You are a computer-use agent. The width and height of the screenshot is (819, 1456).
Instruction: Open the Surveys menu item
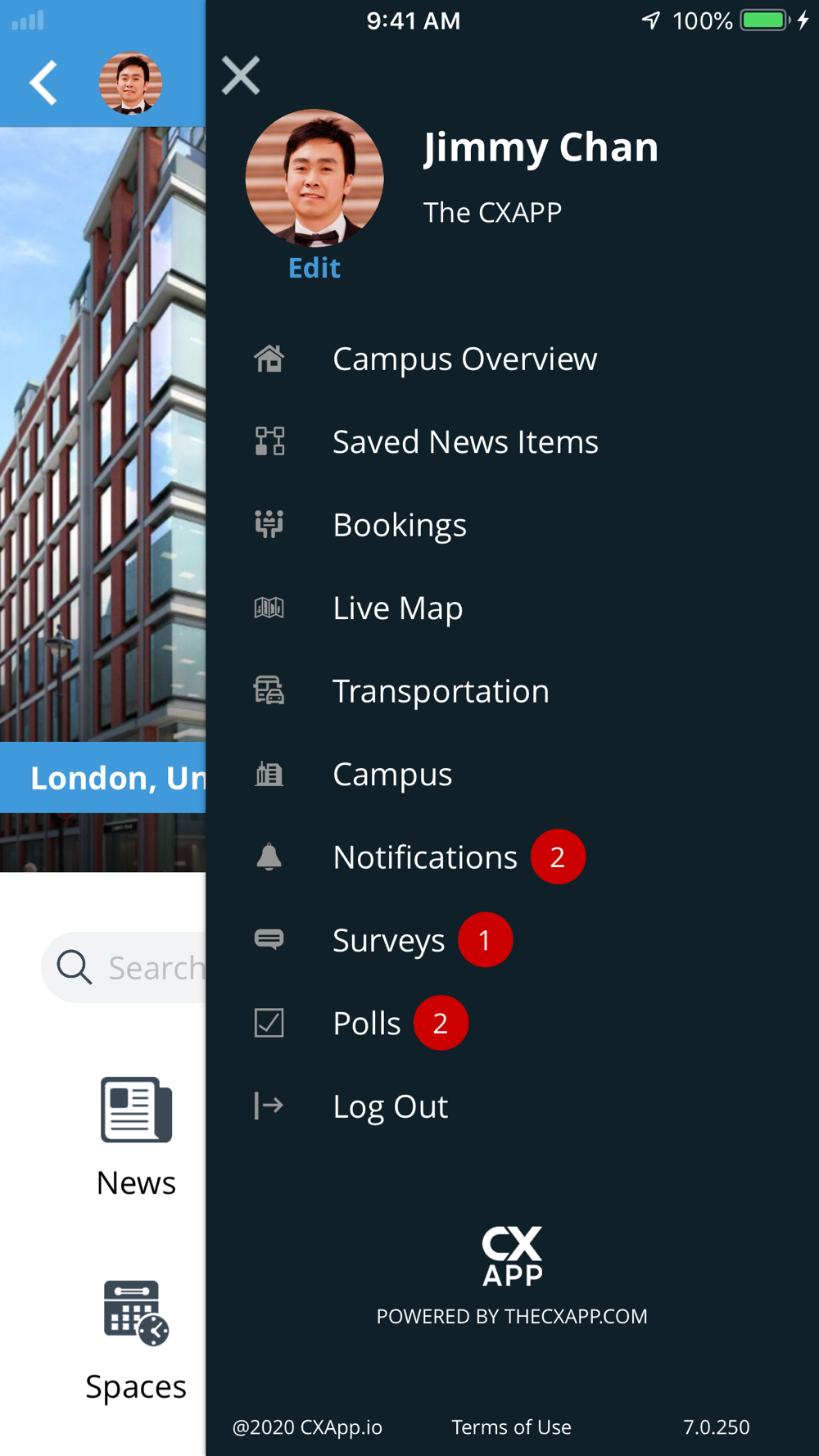(389, 940)
